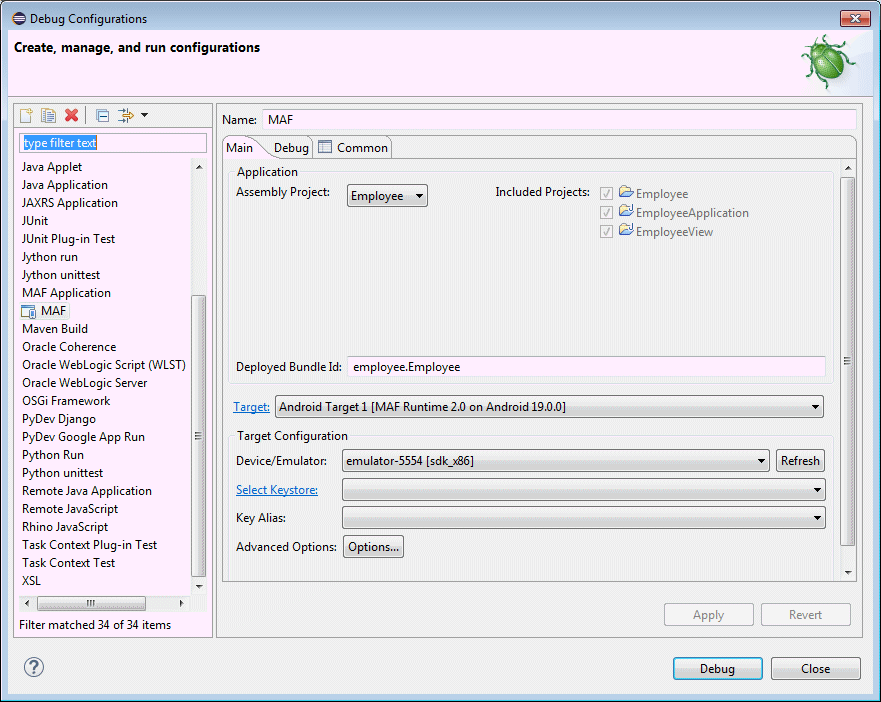
Task: Select Oracle Coherence item
Action: click(69, 347)
